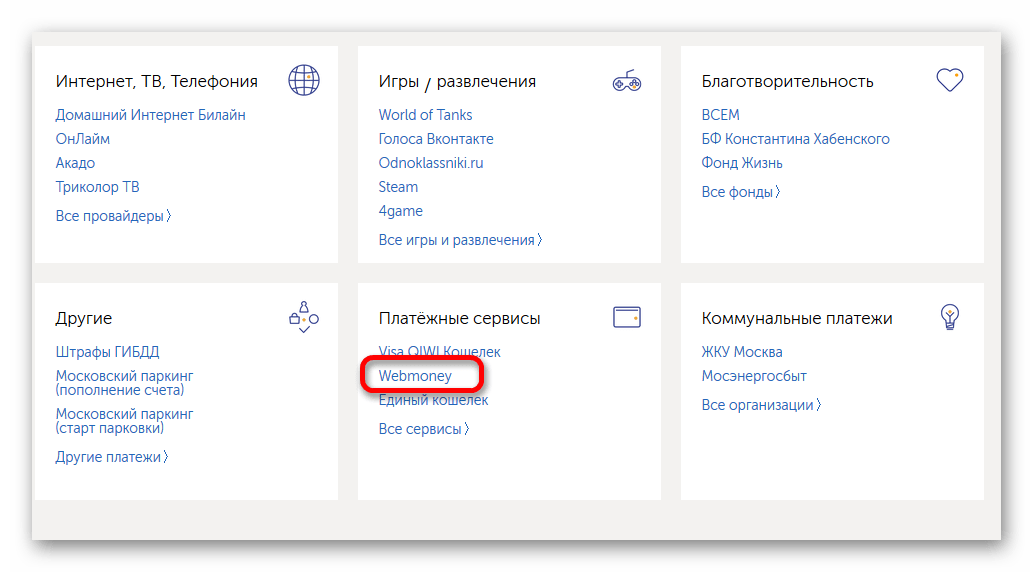Click the wallet icon for Платёжные сервисы
Screen dimensions: 1033x572
(x=626, y=317)
